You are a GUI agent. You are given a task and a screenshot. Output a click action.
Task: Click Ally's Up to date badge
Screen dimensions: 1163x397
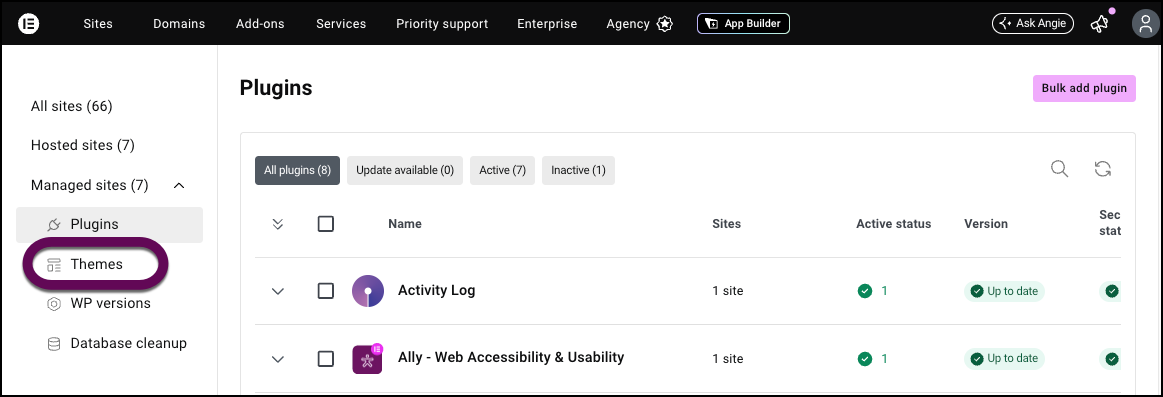tap(1004, 359)
